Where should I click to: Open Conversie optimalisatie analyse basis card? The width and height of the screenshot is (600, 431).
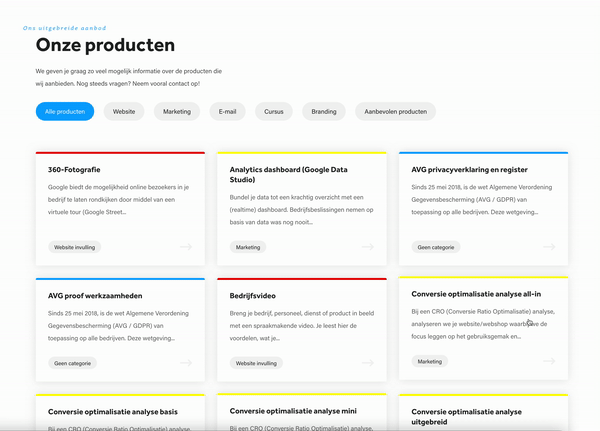(x=112, y=411)
